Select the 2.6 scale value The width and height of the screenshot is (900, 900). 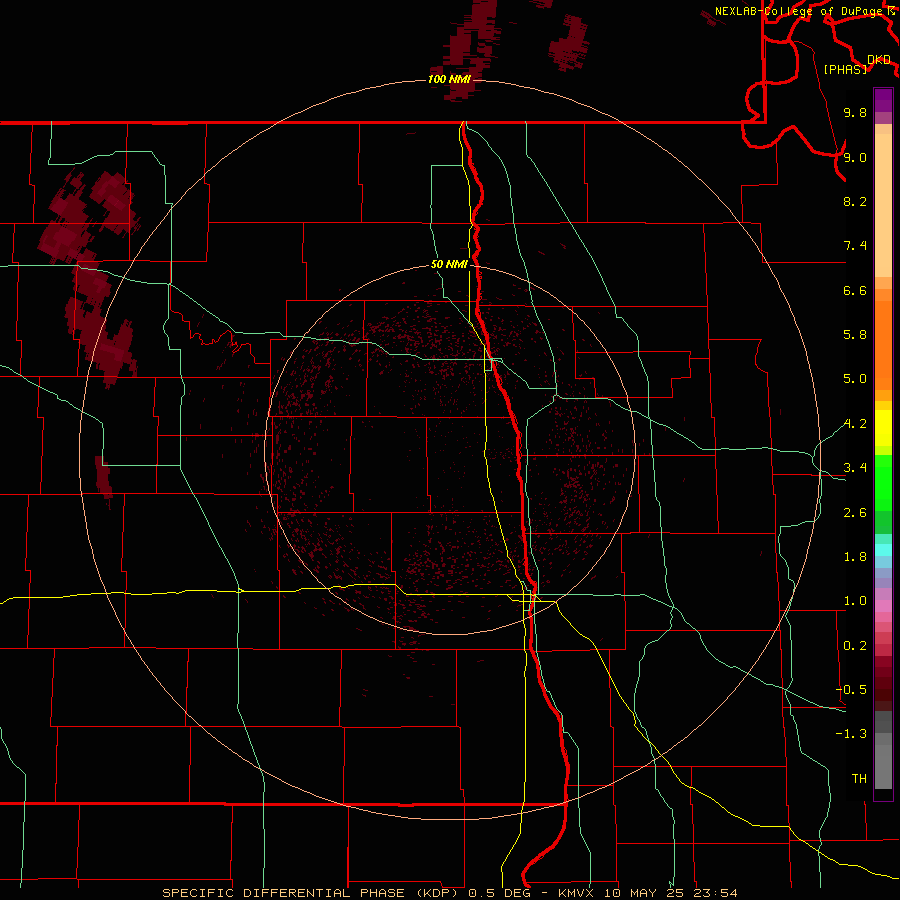855,513
